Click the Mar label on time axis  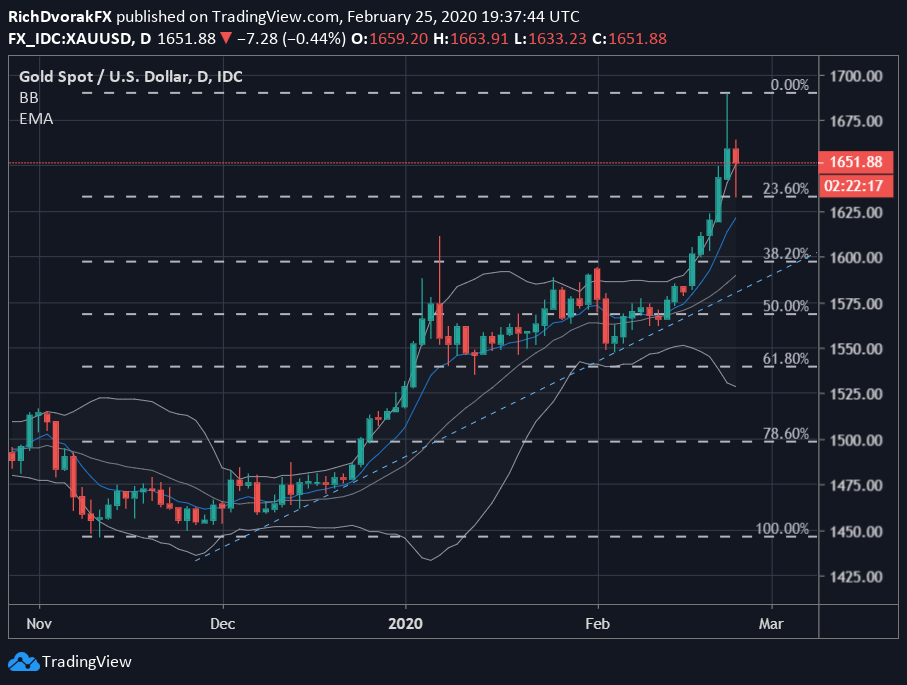click(772, 622)
